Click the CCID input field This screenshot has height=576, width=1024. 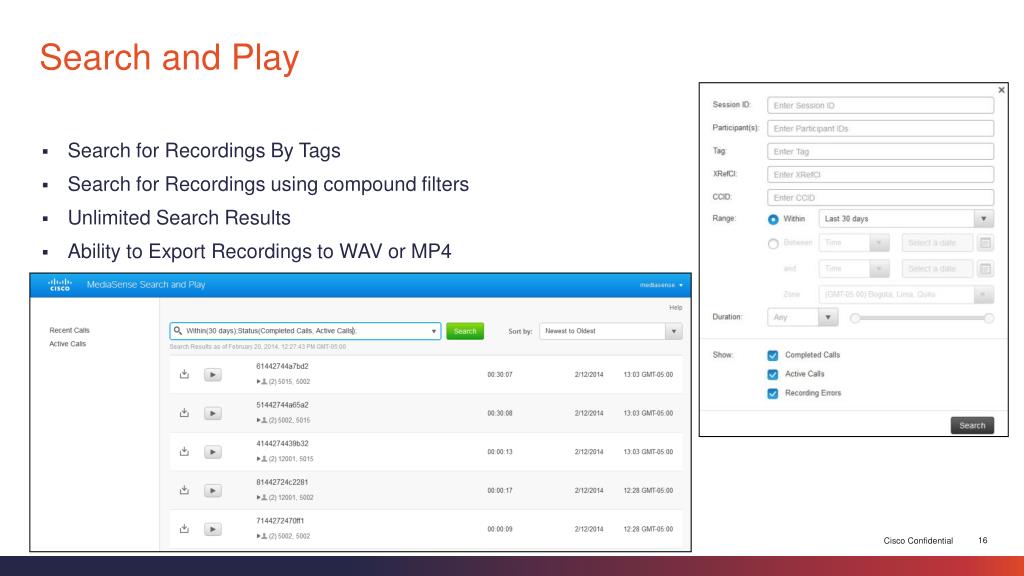880,197
